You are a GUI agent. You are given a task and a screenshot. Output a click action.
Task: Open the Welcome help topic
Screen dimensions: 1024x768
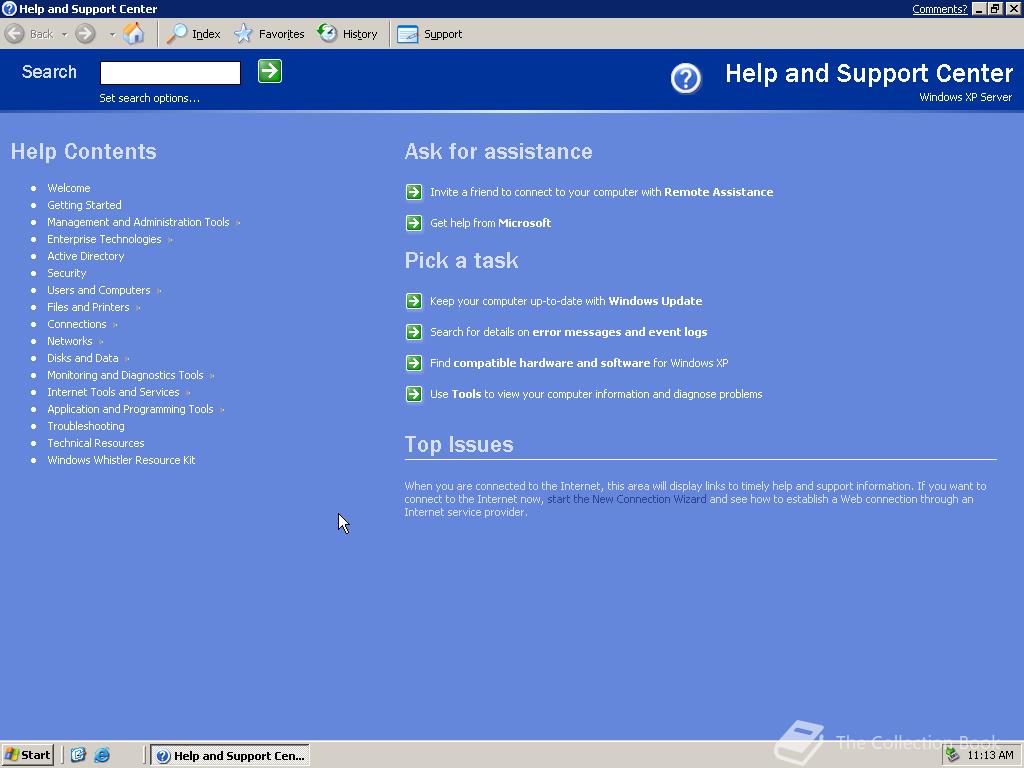[69, 188]
